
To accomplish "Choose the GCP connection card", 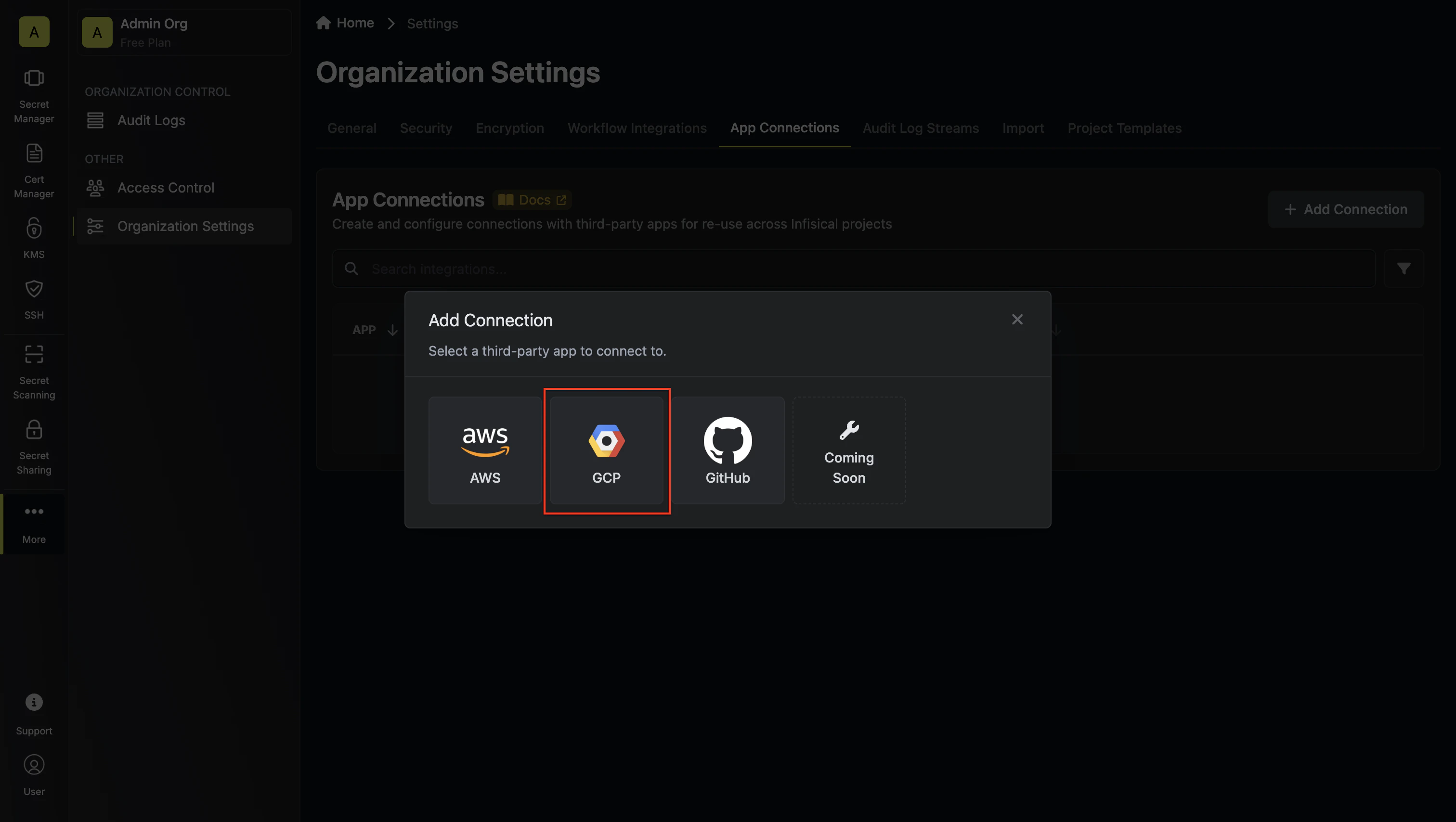I will [x=607, y=450].
